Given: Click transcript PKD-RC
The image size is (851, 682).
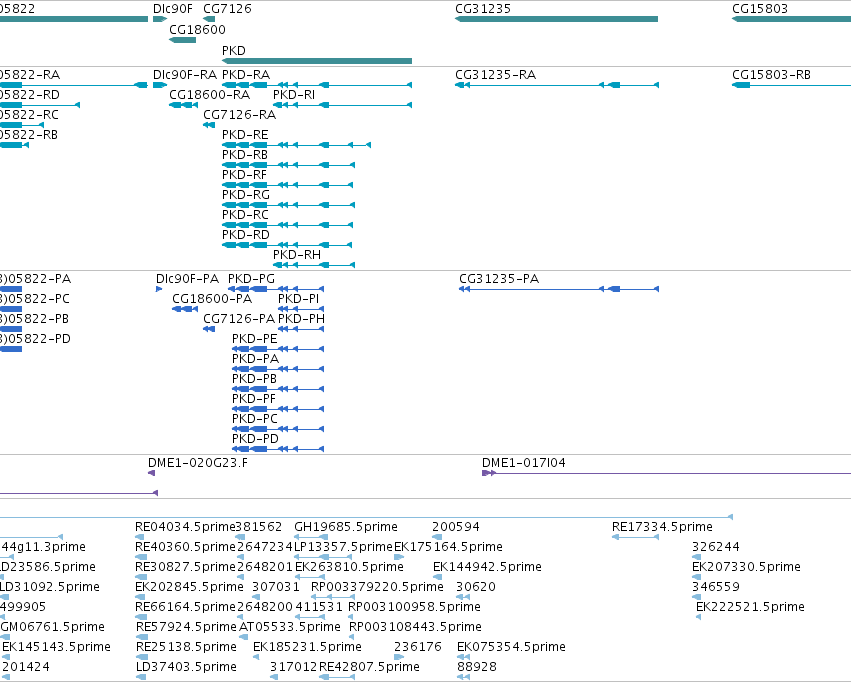Looking at the screenshot, I should pyautogui.click(x=288, y=225).
